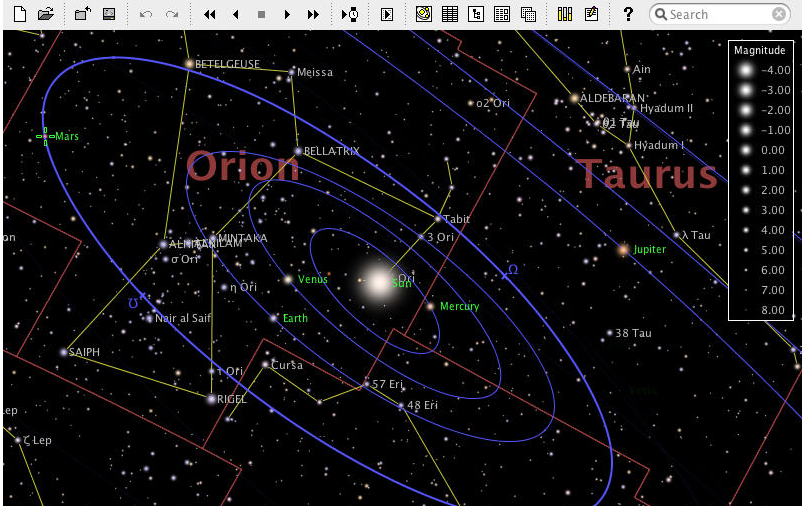Click the Cursa star label
Screen dimensions: 802x506
point(286,365)
